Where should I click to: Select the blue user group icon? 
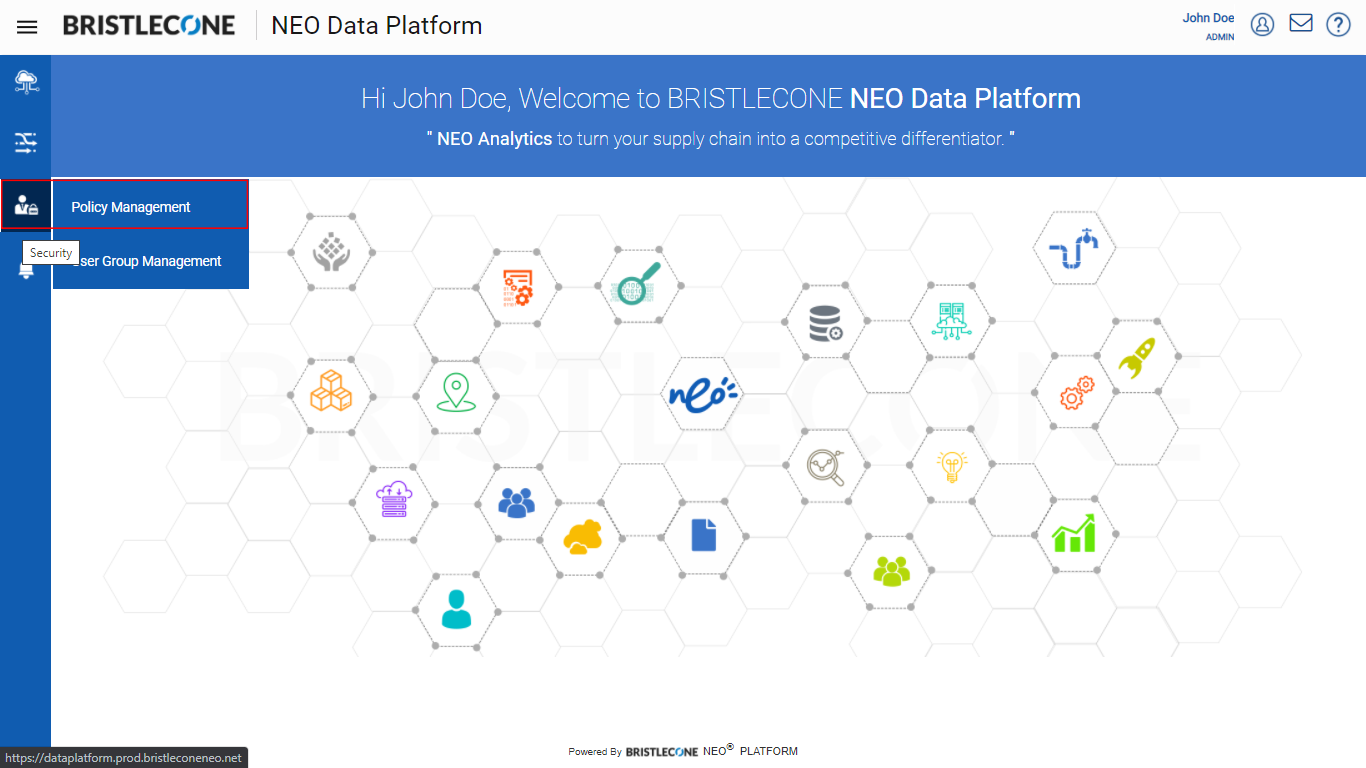[x=516, y=502]
